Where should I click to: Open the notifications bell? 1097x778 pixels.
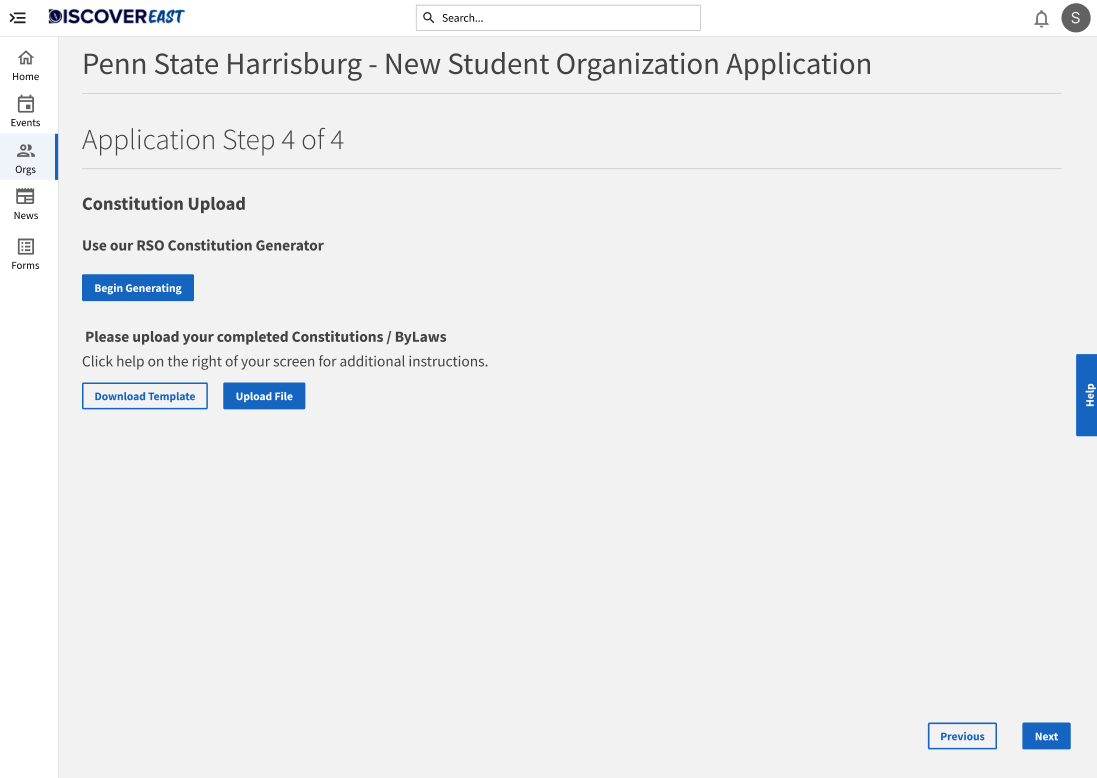[1041, 18]
